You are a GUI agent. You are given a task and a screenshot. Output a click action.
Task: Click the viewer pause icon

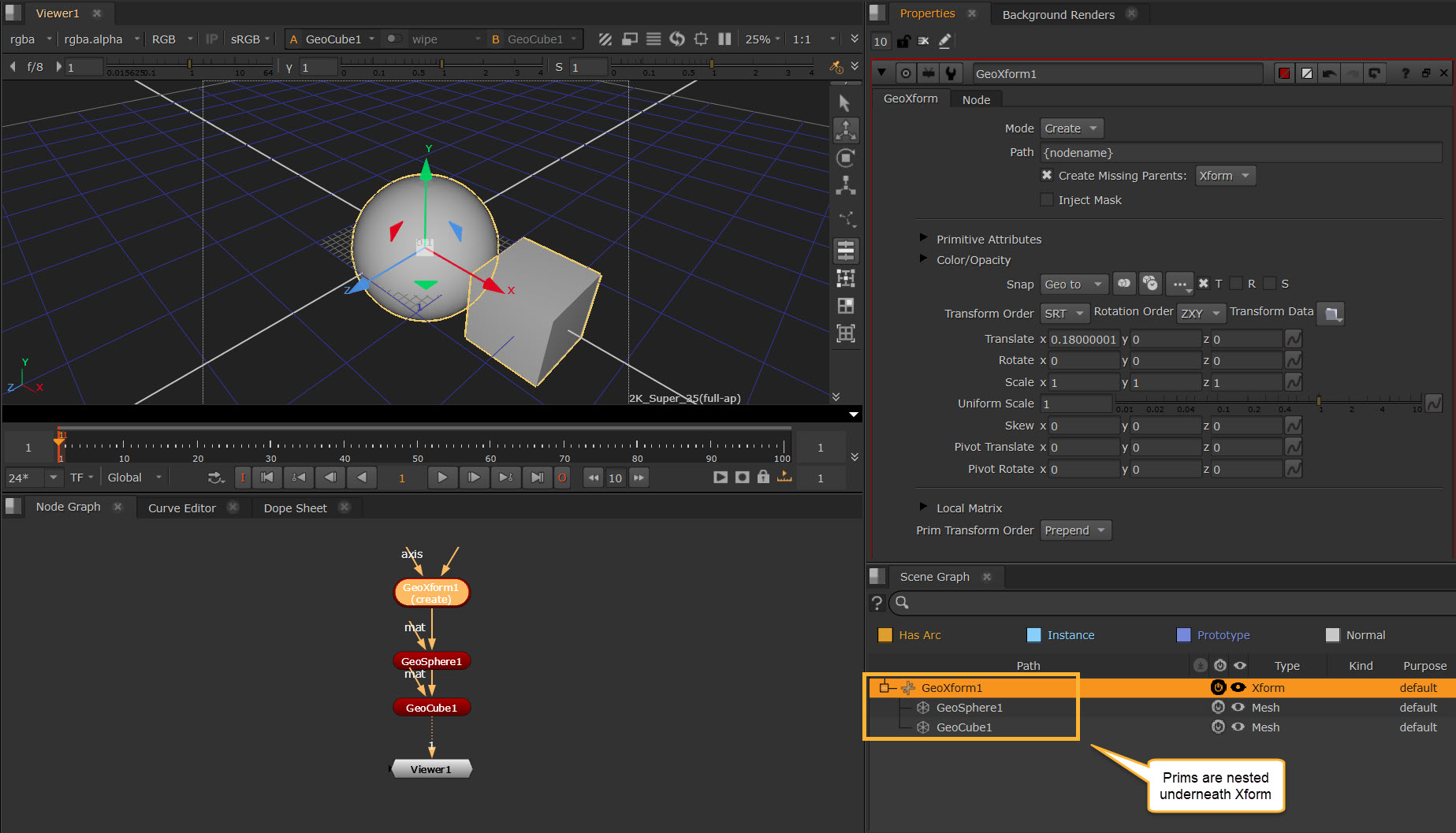pos(724,39)
